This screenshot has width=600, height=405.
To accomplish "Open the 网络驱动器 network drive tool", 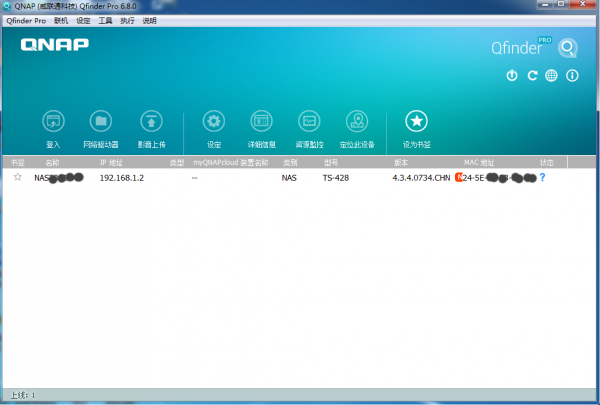I will [x=100, y=122].
